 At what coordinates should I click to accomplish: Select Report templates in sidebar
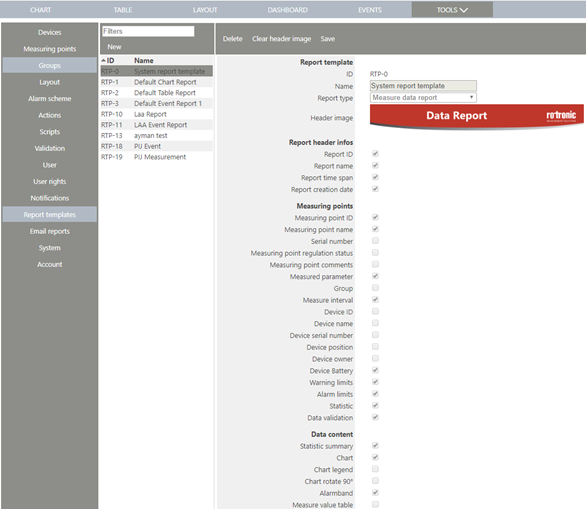(49, 215)
